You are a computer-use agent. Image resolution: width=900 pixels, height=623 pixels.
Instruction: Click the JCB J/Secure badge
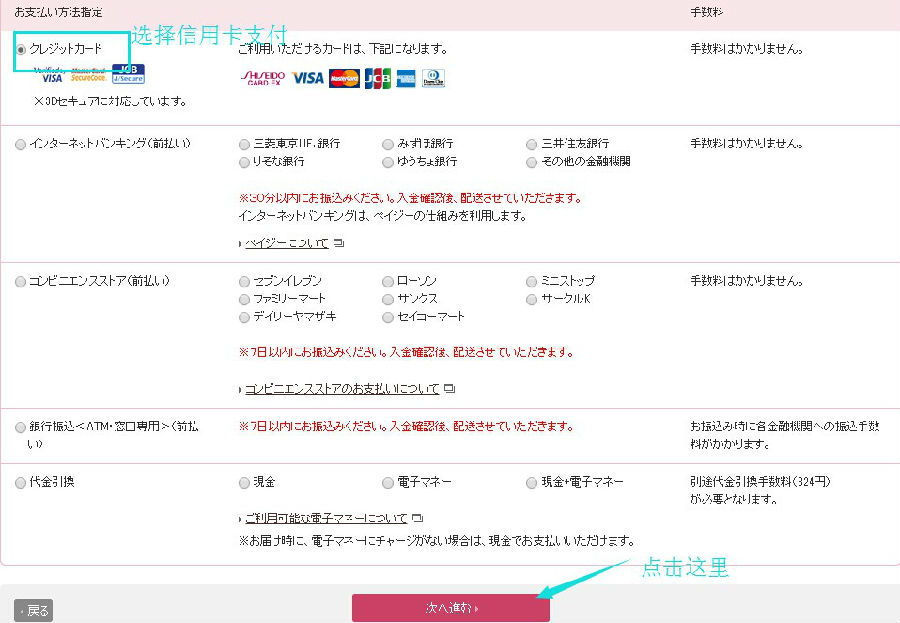point(128,73)
